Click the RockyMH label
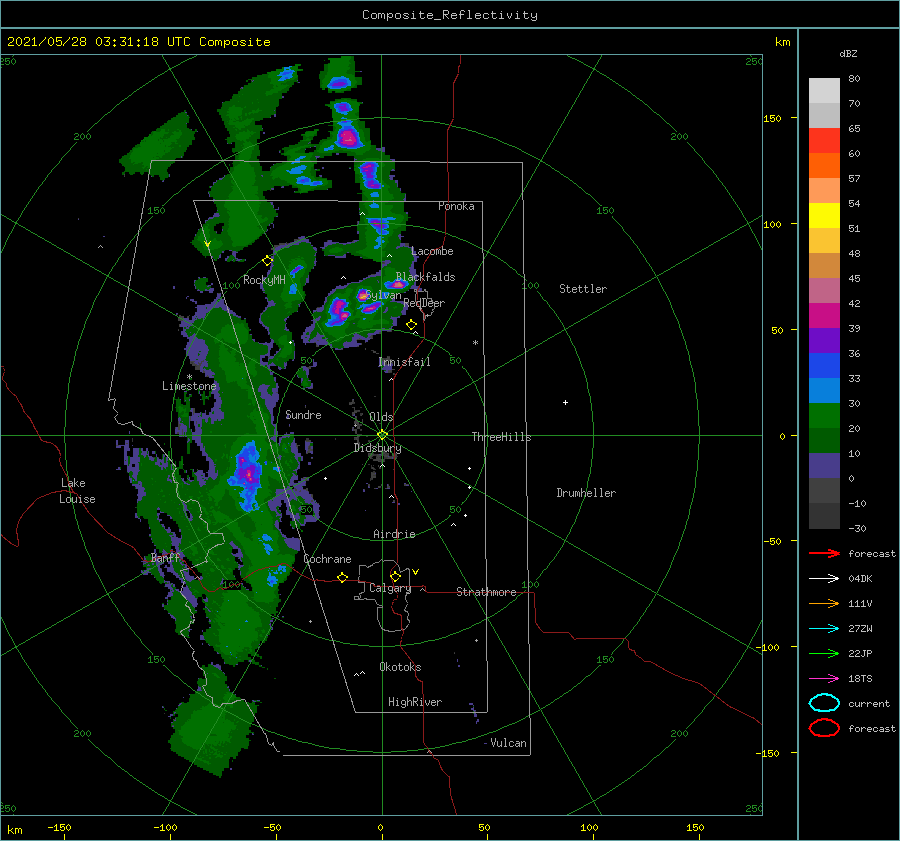Screen dimensions: 900x841 click(x=264, y=280)
